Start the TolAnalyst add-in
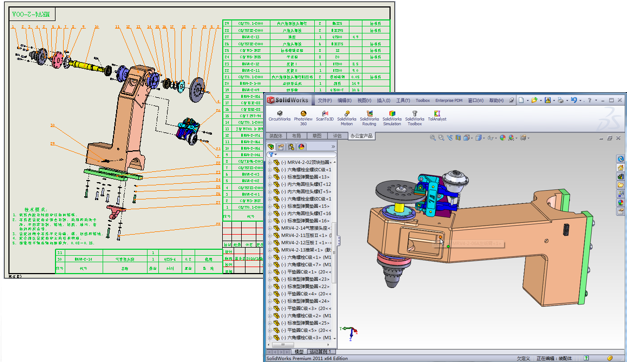Viewport: 628px width, 362px height. tap(437, 116)
